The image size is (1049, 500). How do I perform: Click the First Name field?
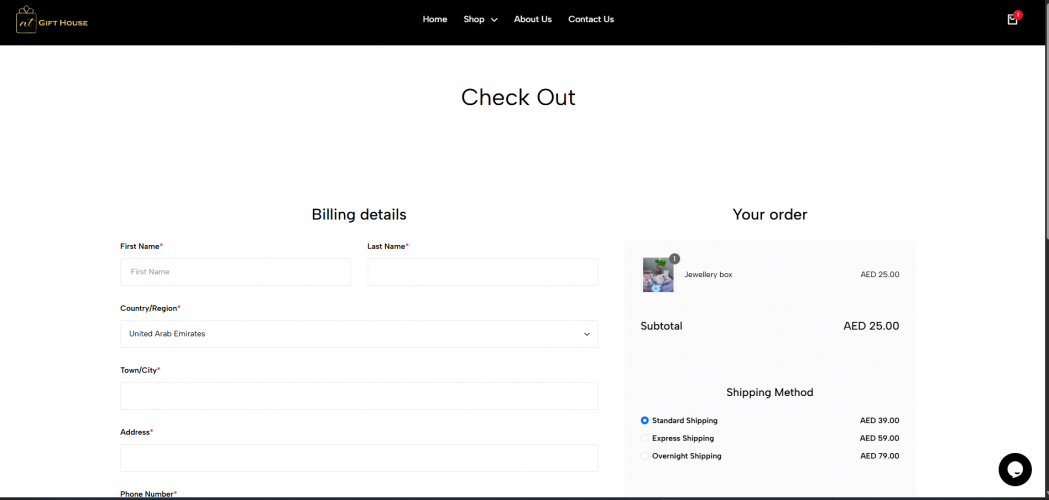(x=235, y=272)
